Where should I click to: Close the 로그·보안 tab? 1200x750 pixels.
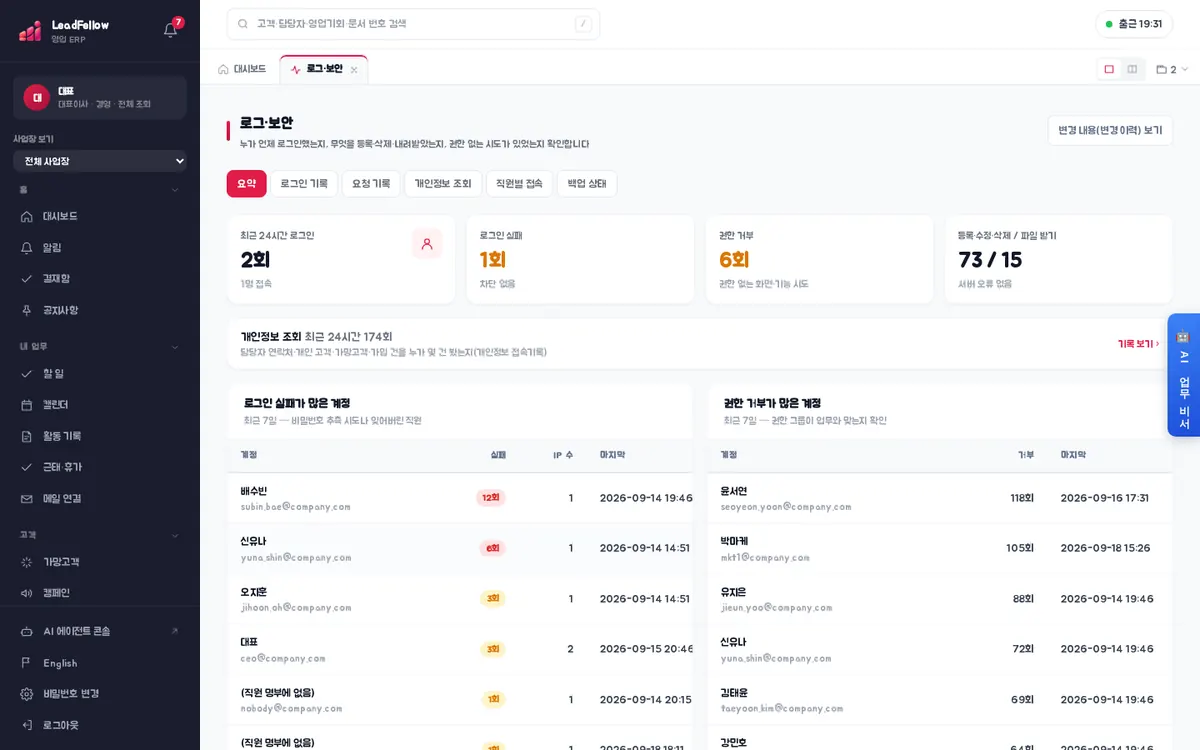pyautogui.click(x=354, y=70)
